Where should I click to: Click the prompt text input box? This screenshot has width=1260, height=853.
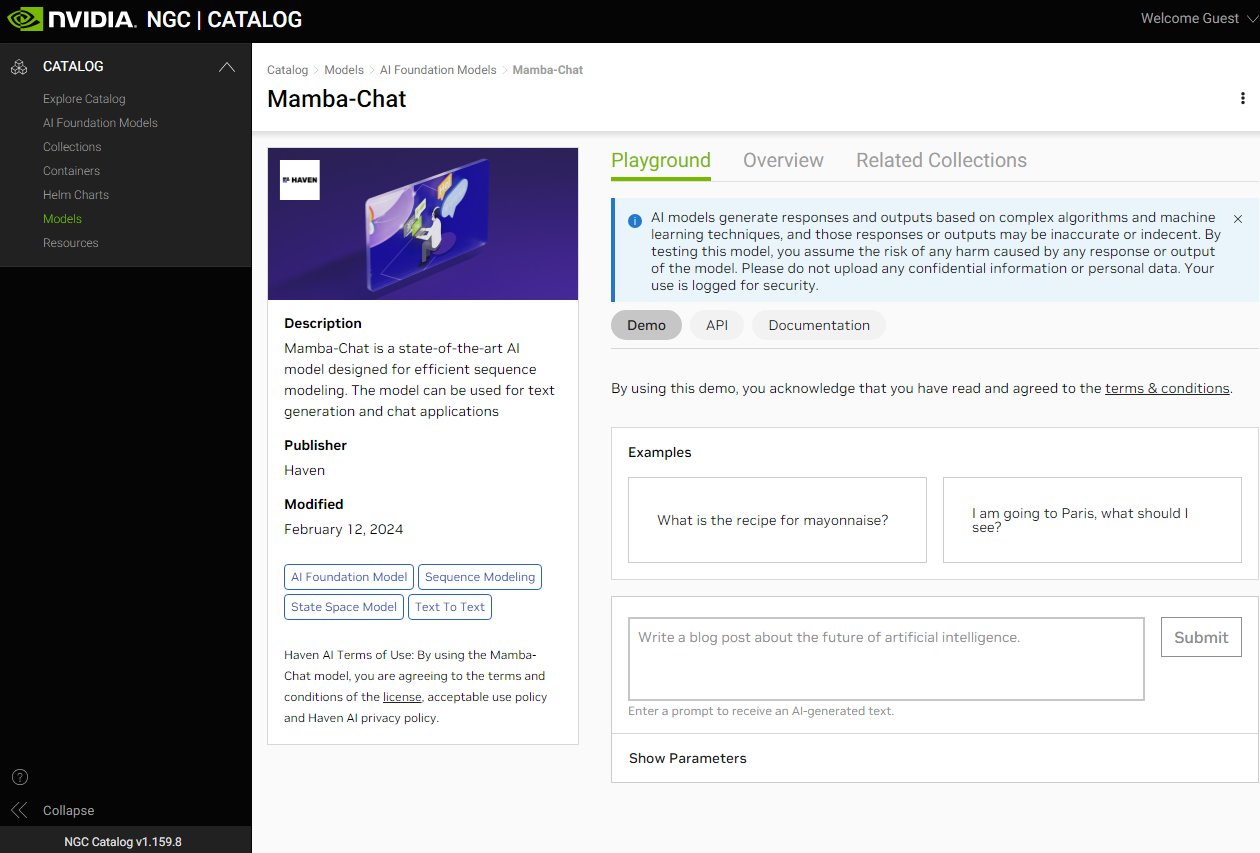tap(886, 658)
